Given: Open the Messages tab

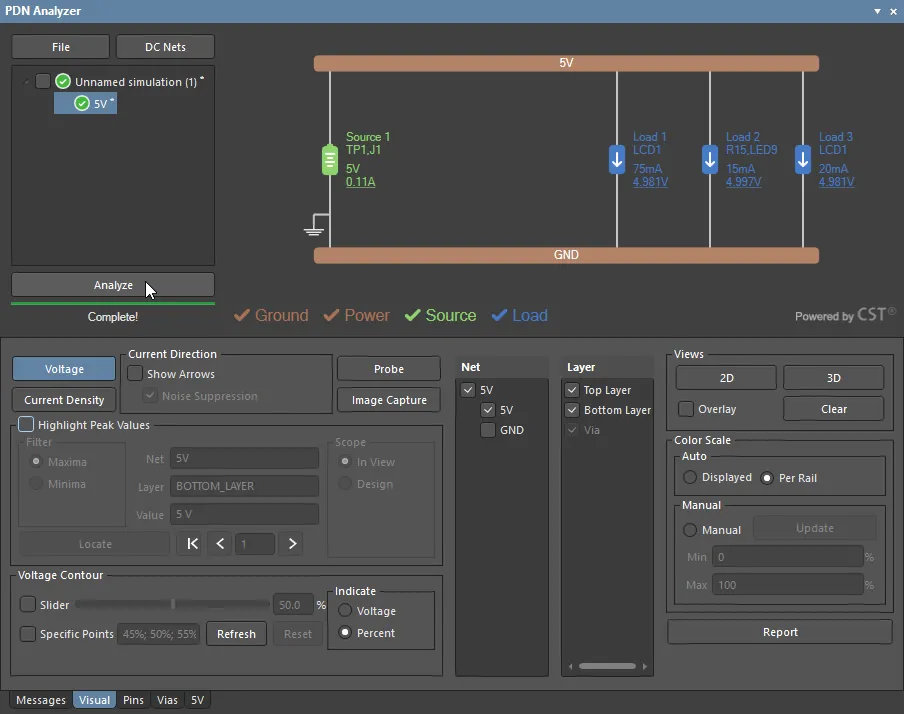Looking at the screenshot, I should 41,700.
